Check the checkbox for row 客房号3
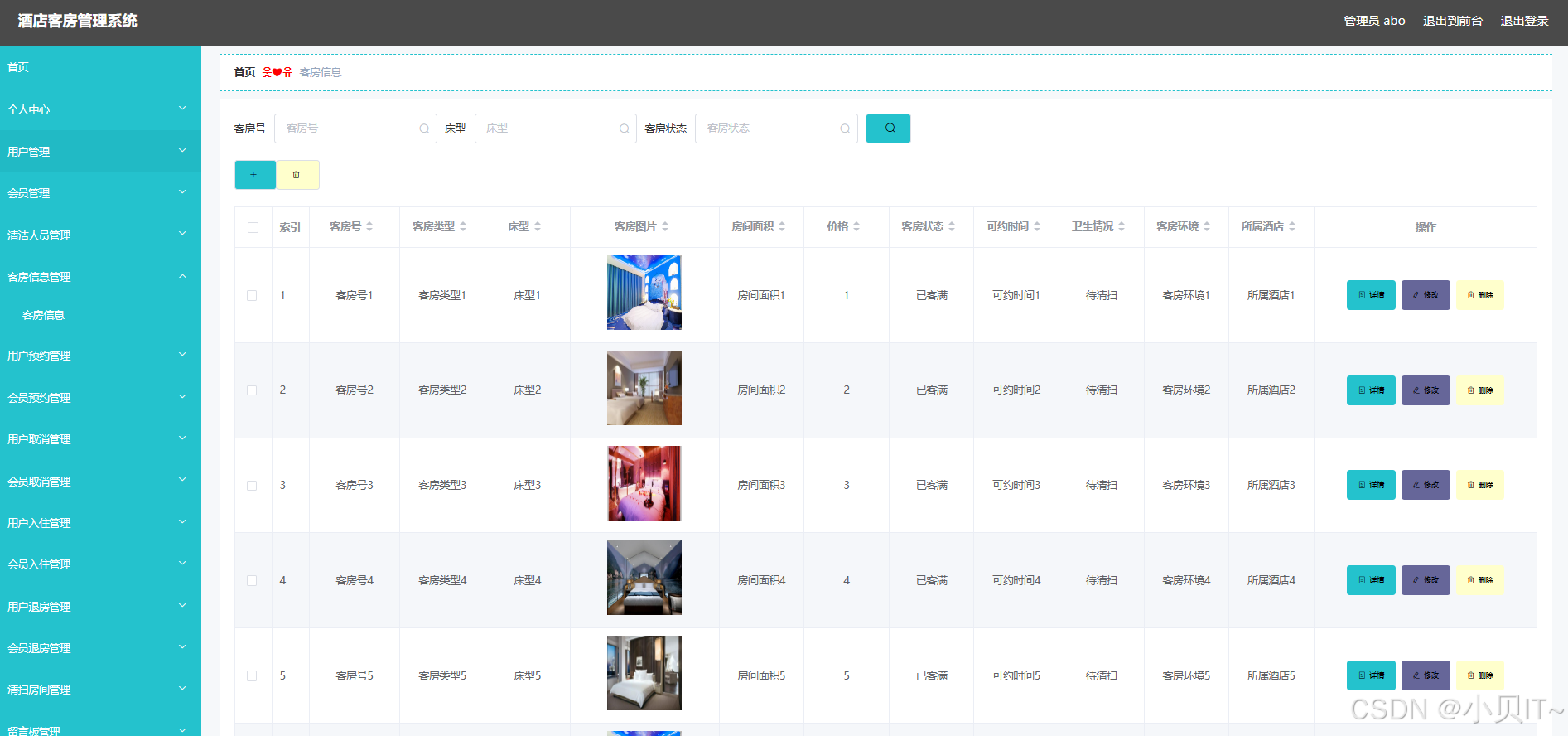The height and width of the screenshot is (736, 1568). click(252, 486)
